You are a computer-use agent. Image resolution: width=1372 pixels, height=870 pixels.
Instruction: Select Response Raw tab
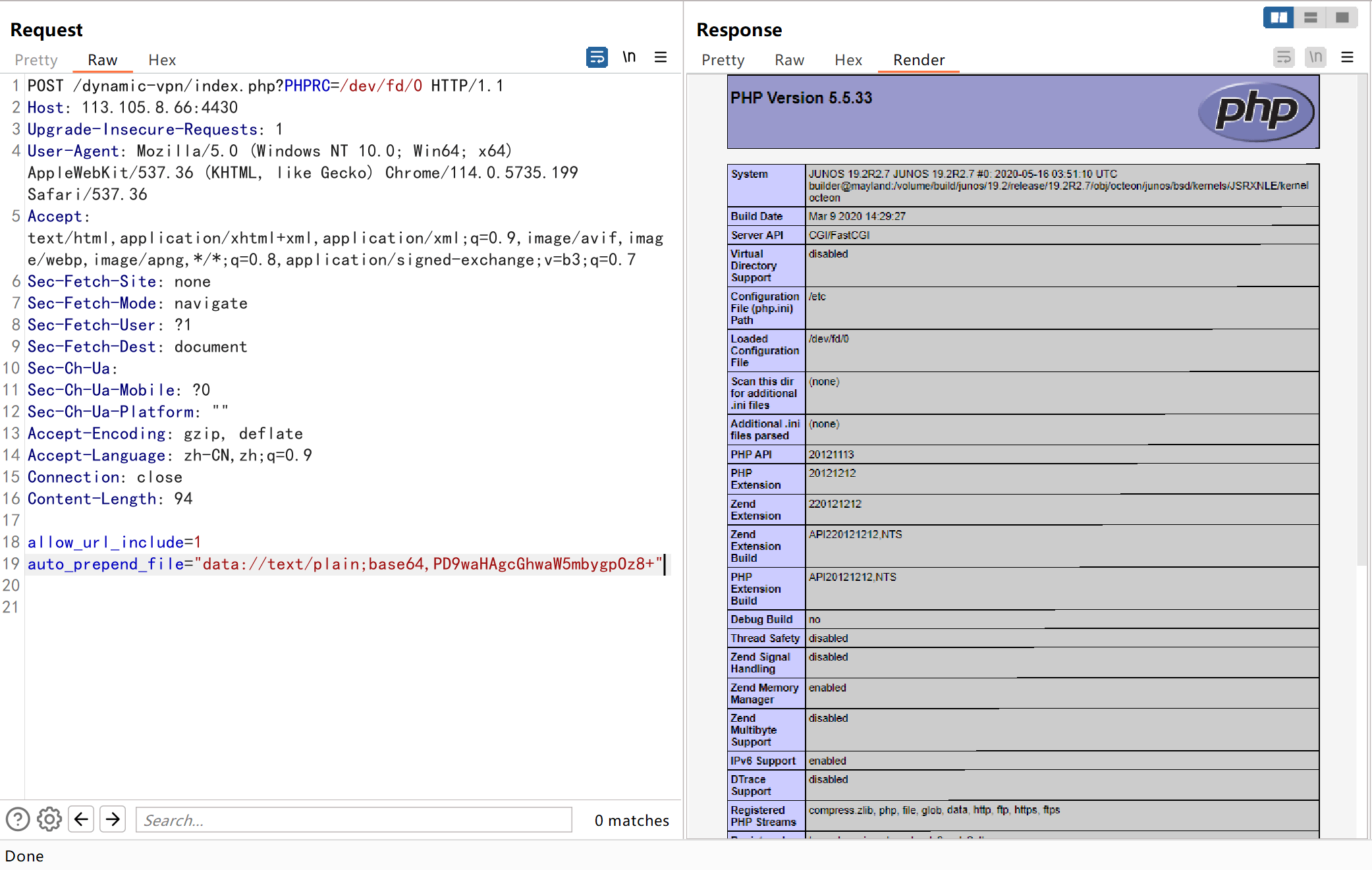[x=789, y=60]
